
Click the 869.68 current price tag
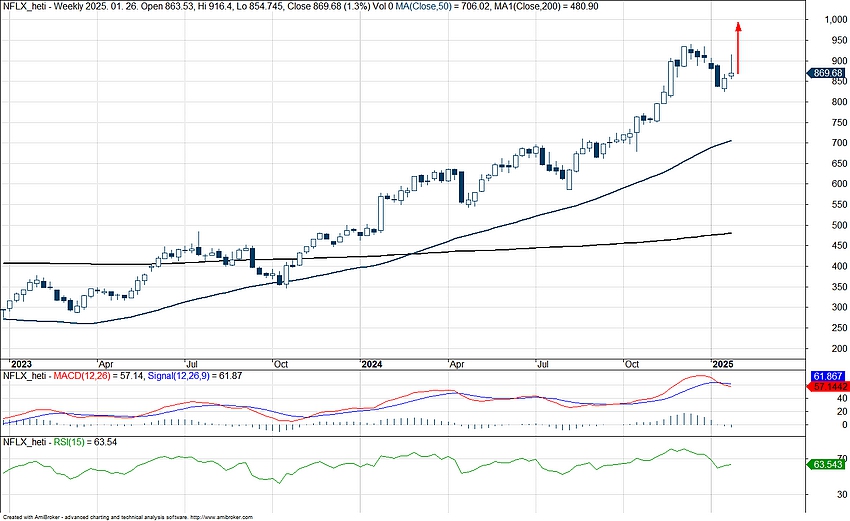coord(826,73)
